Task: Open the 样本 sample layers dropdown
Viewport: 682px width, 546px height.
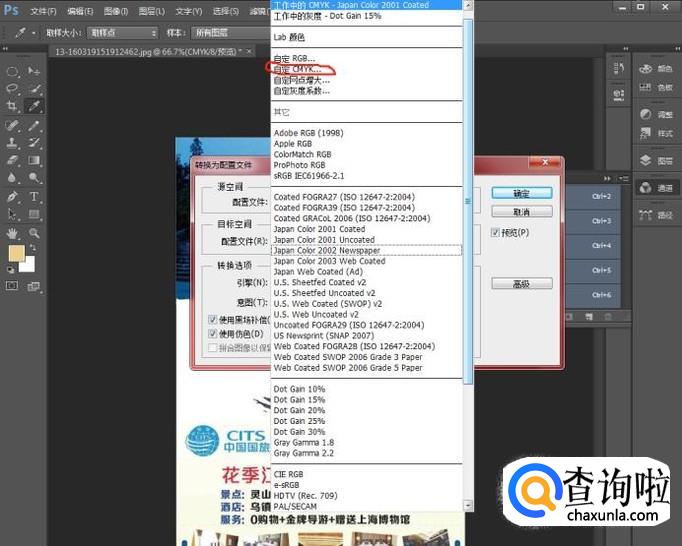Action: tap(231, 33)
